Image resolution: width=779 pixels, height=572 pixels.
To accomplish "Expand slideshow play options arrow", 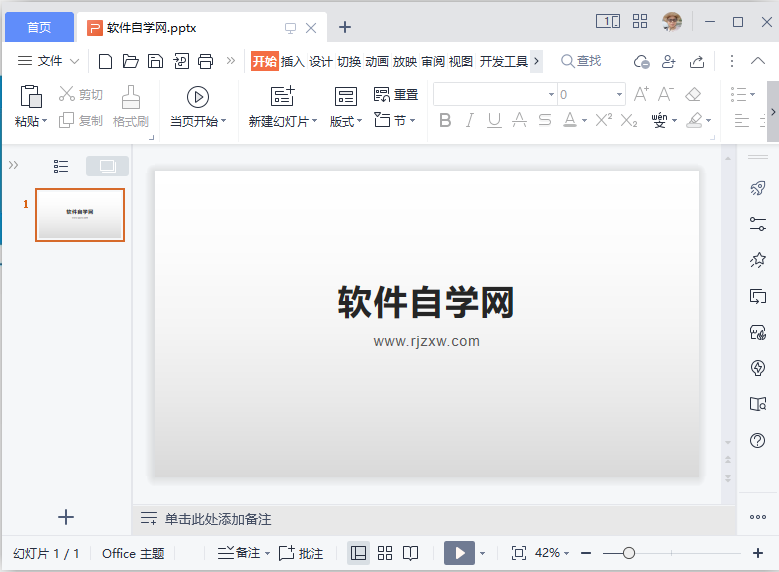I will (482, 553).
